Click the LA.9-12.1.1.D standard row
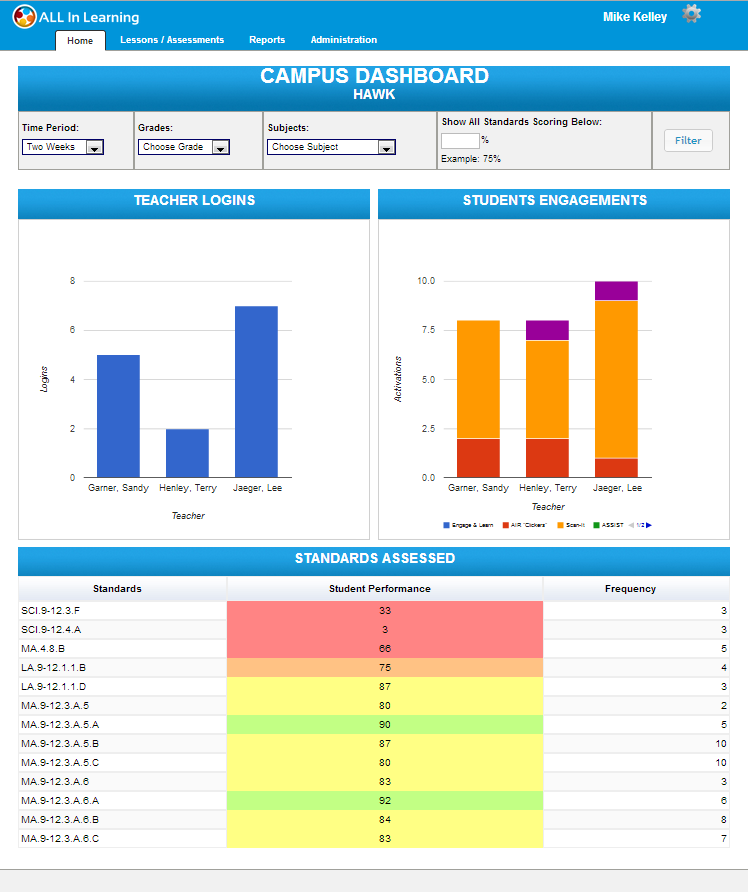748x892 pixels. [x=374, y=687]
